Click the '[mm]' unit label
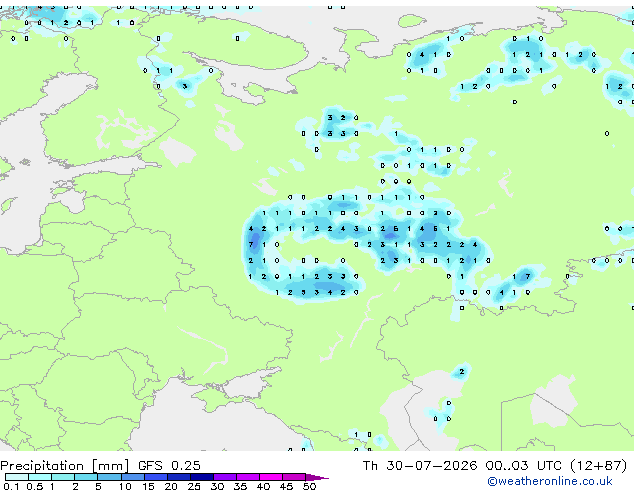634x490 pixels. tap(110, 466)
